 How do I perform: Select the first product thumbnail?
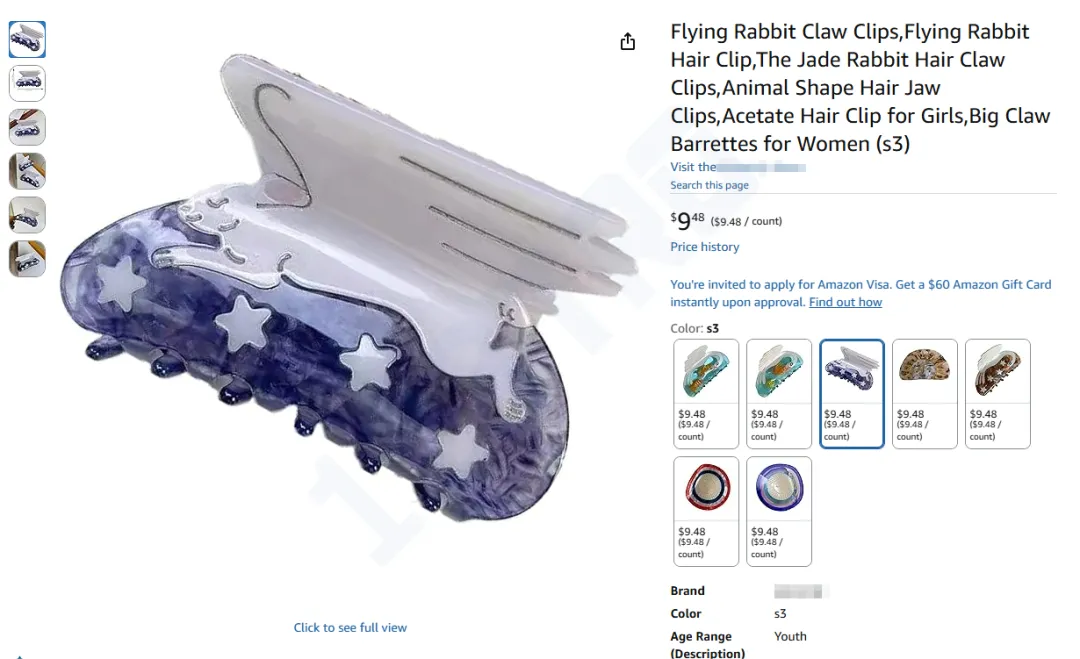click(x=27, y=39)
